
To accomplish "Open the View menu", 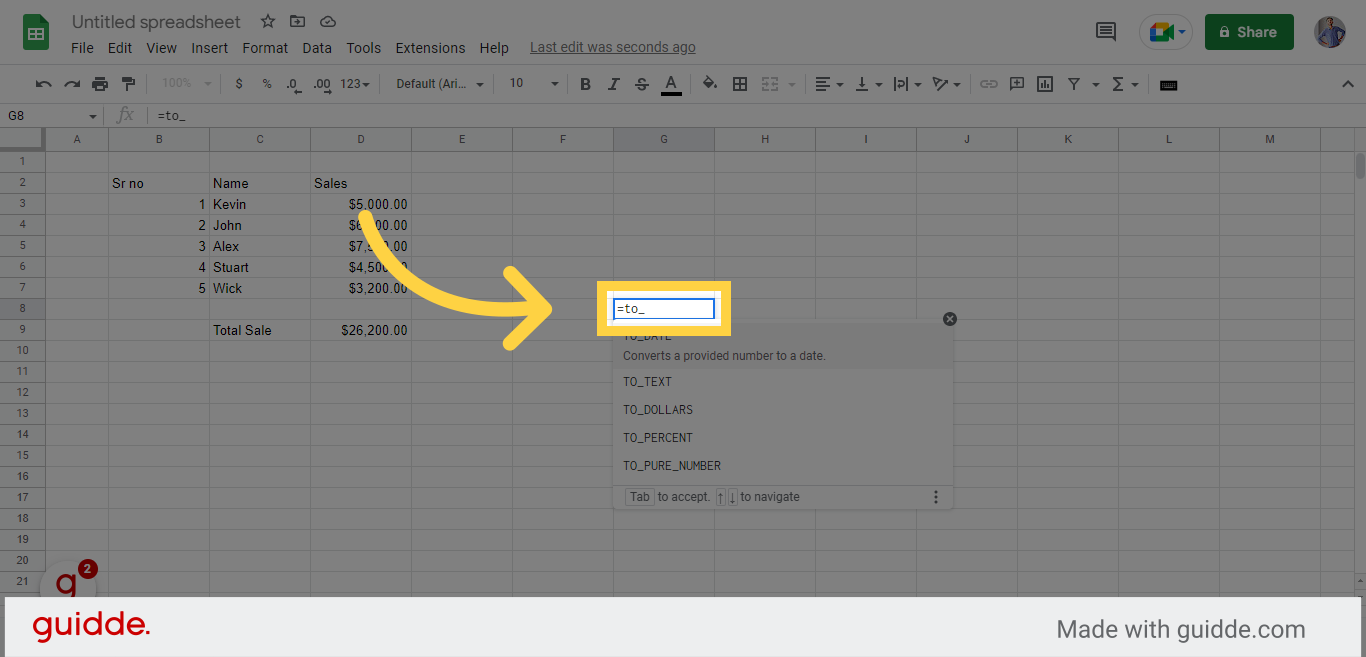I will click(x=161, y=48).
